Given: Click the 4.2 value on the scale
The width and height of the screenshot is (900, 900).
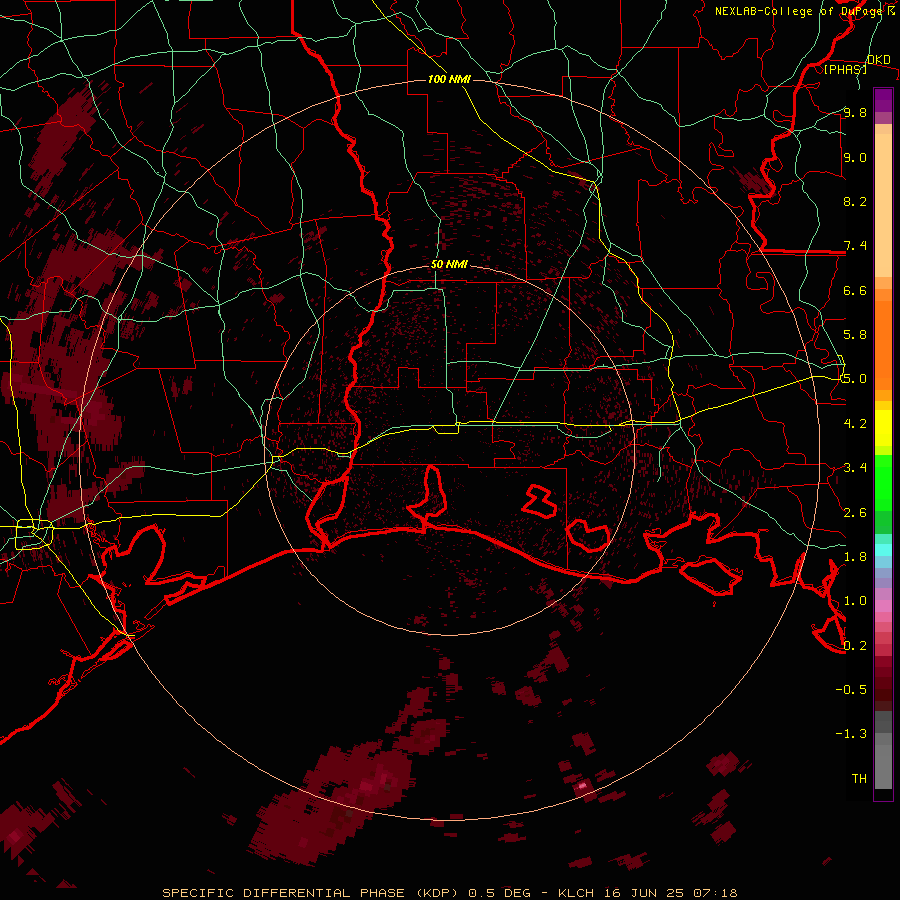Looking at the screenshot, I should pos(855,424).
